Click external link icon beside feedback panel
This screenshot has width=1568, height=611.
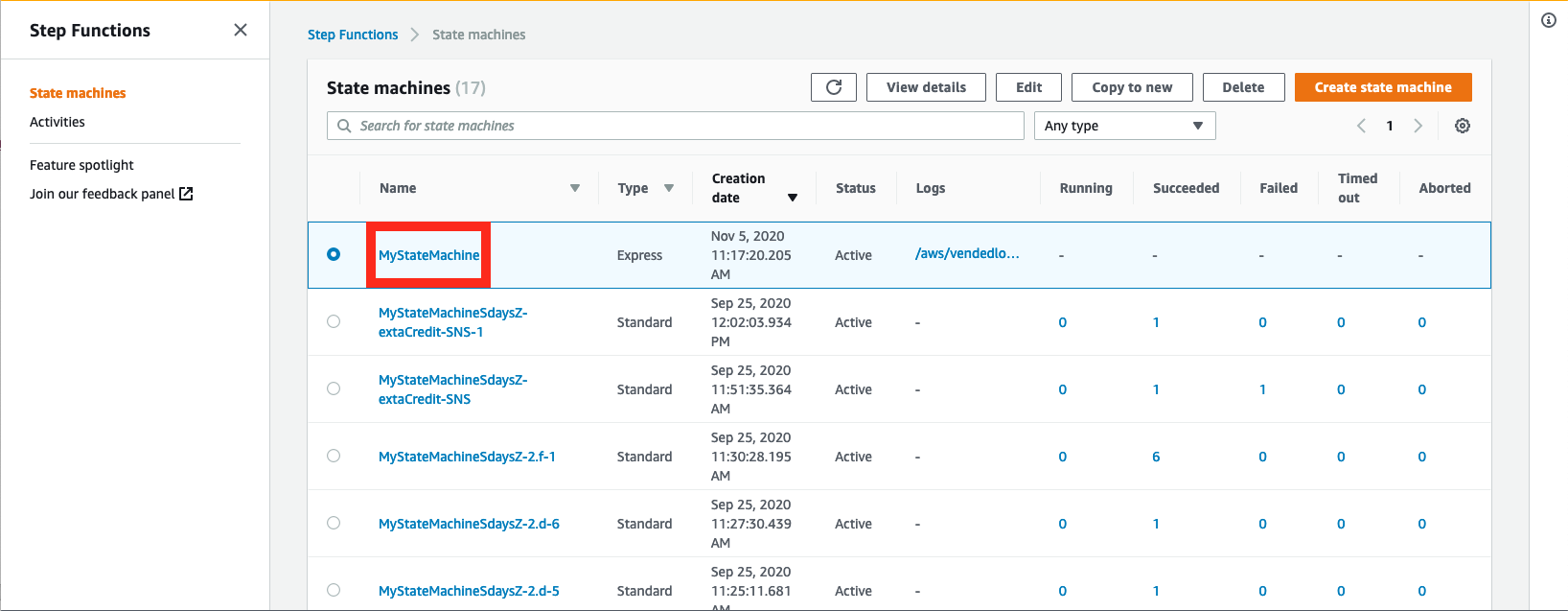tap(187, 194)
